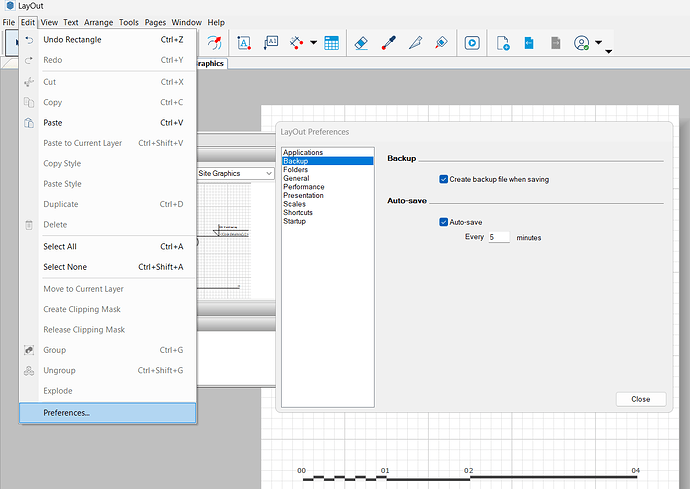
Task: Uncheck Create backup file when saving
Action: click(444, 179)
